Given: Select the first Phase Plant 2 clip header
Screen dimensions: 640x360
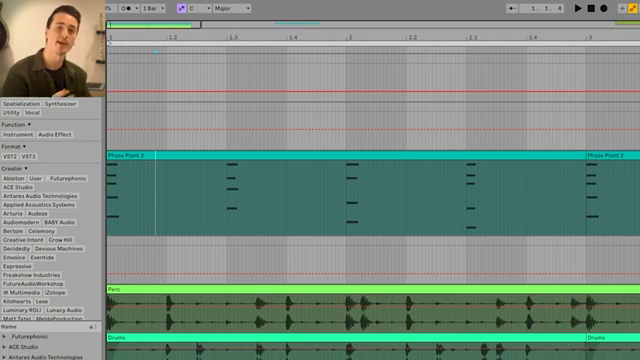Looking at the screenshot, I should pos(346,156).
